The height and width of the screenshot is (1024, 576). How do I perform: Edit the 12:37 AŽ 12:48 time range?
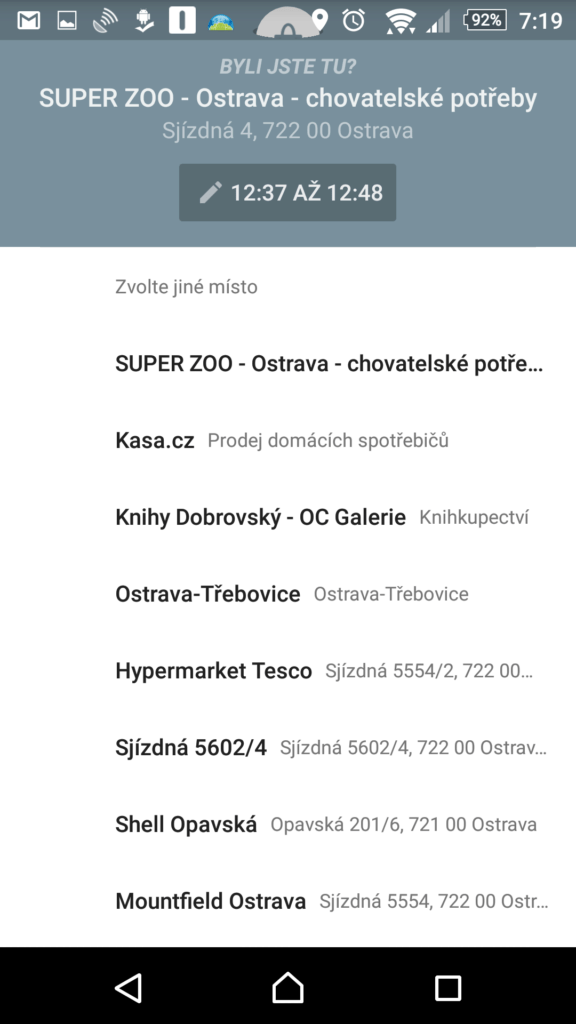click(287, 193)
